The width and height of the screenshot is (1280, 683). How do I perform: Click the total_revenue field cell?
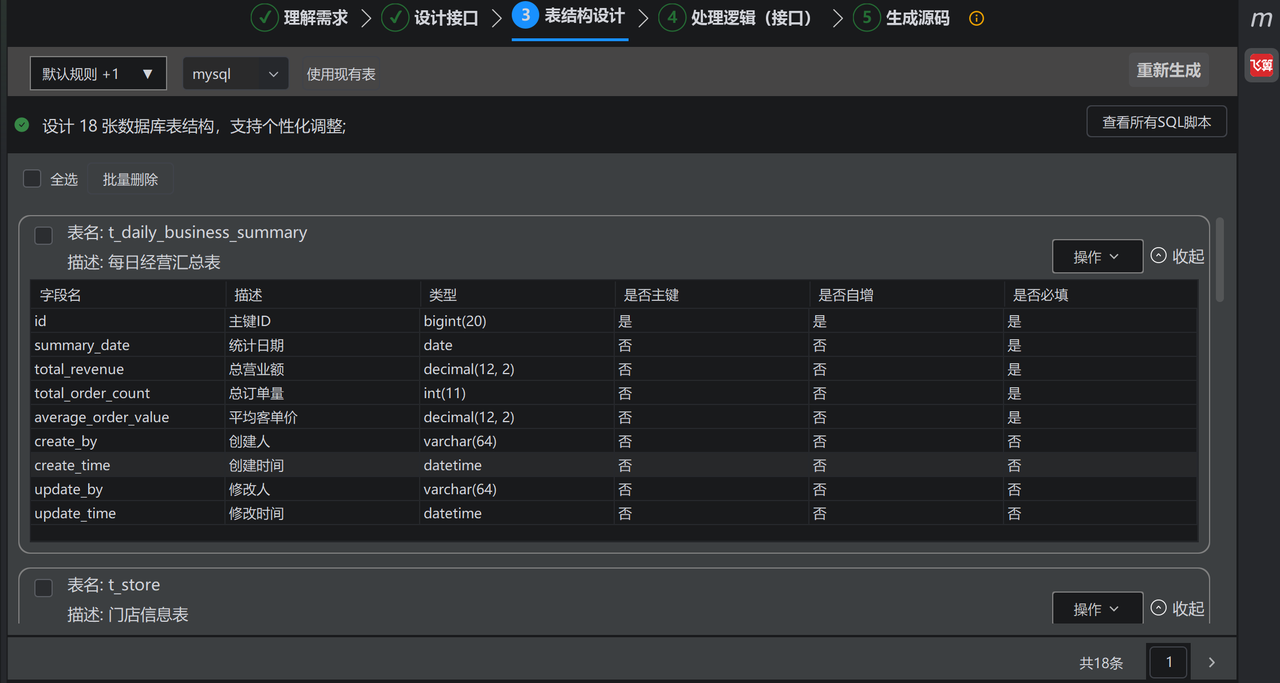click(x=128, y=369)
